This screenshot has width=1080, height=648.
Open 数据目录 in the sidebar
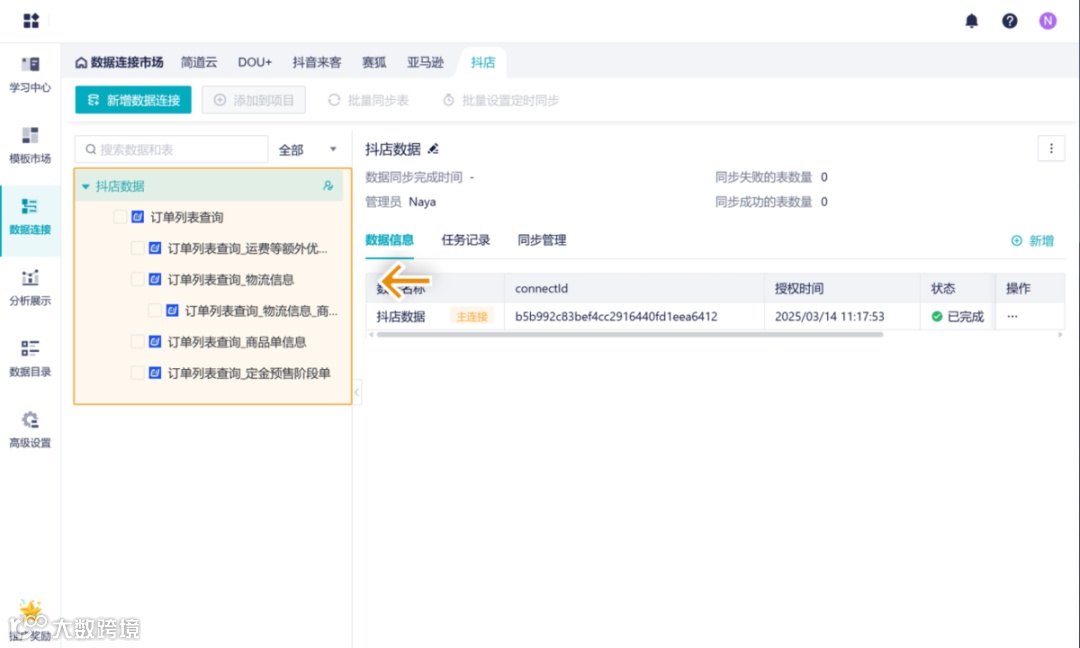pyautogui.click(x=30, y=358)
